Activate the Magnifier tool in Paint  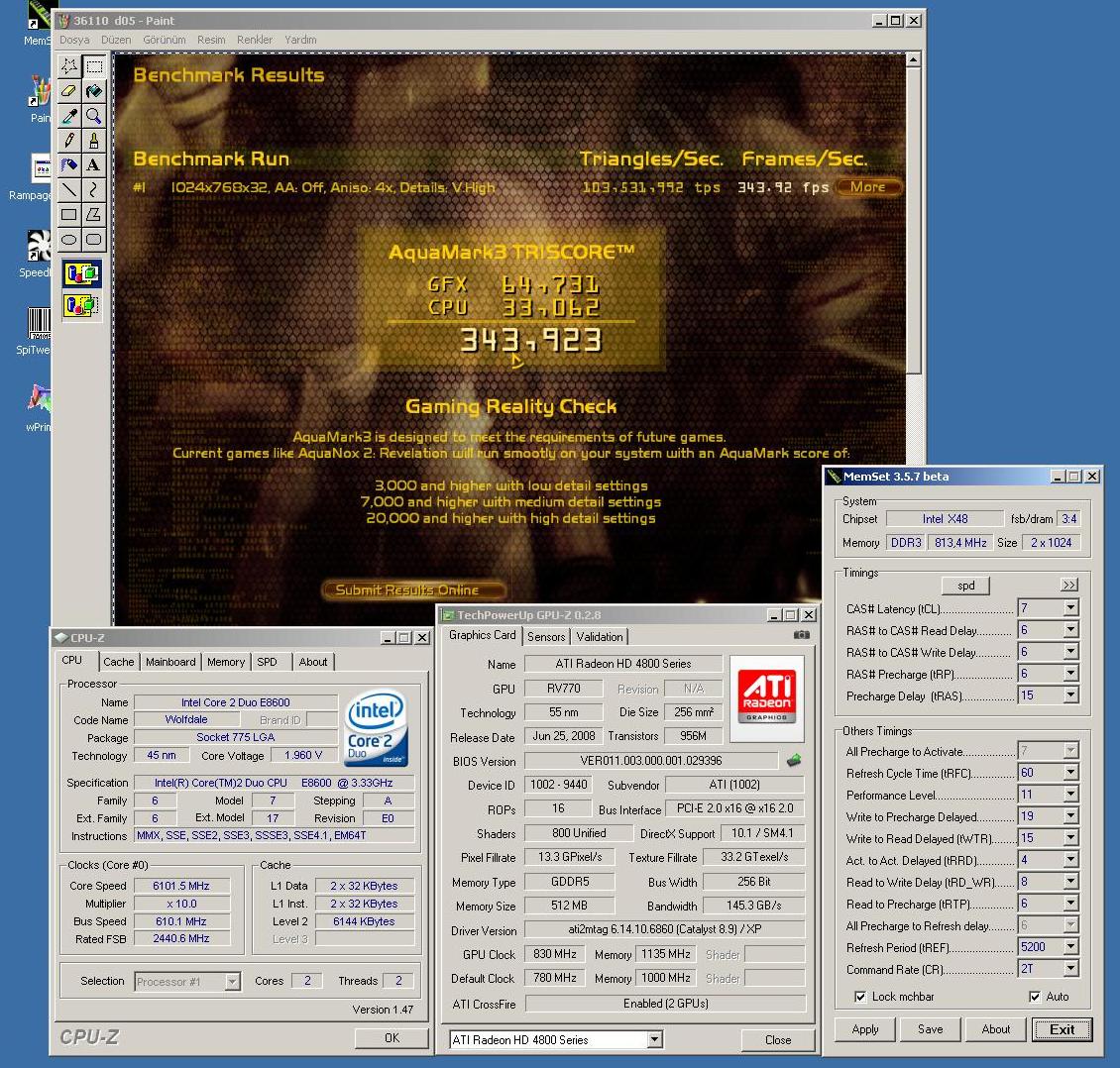click(x=93, y=116)
